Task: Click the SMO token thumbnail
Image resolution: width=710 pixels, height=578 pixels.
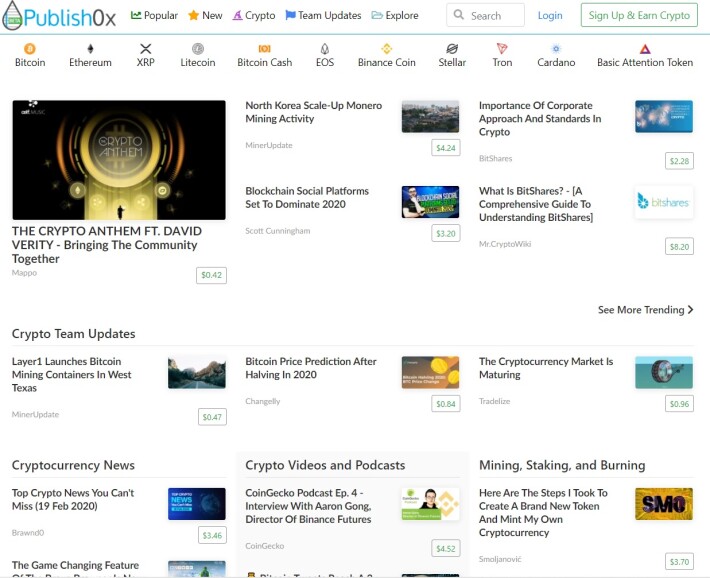Action: coord(664,504)
